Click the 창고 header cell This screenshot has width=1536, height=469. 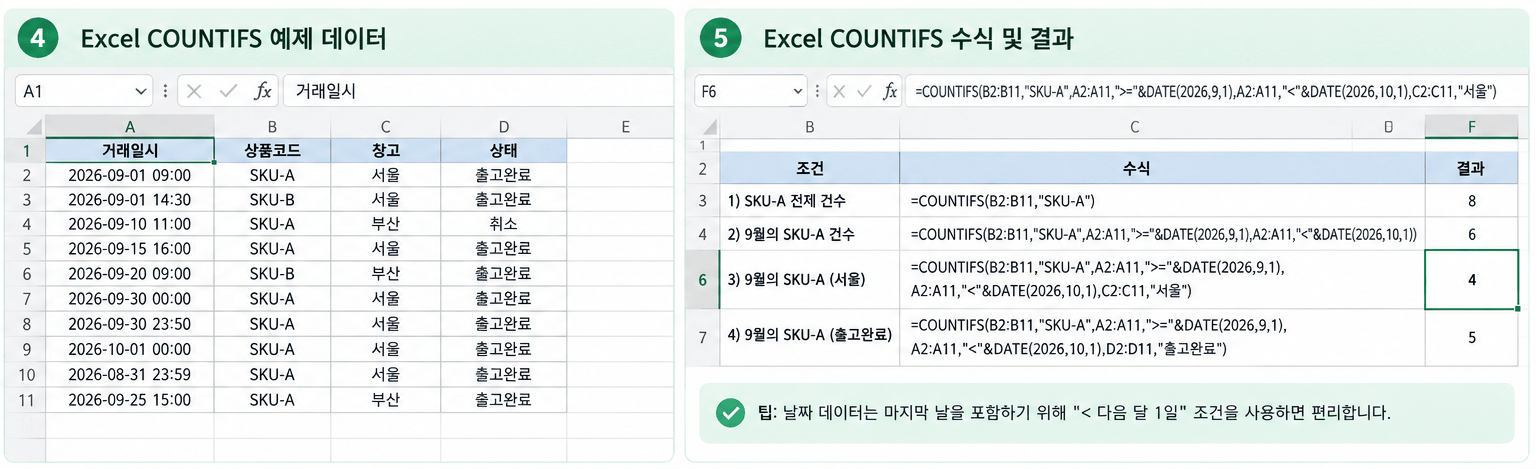385,151
